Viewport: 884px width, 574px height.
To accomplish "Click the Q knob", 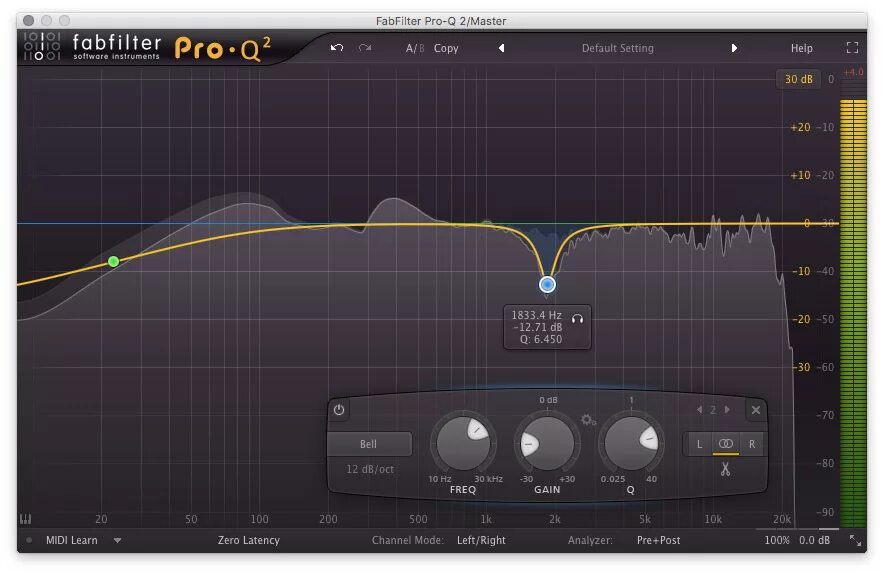I will tap(631, 444).
